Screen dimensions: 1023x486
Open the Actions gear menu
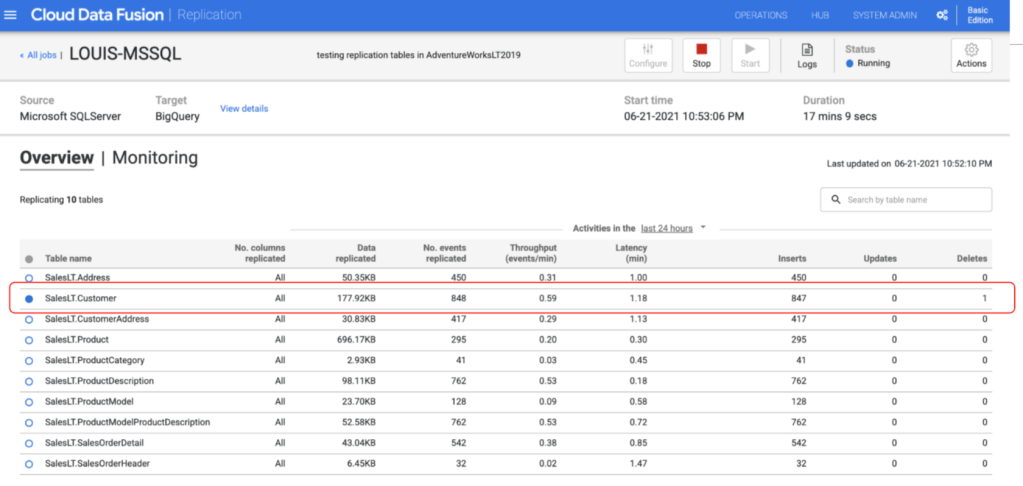pyautogui.click(x=970, y=49)
